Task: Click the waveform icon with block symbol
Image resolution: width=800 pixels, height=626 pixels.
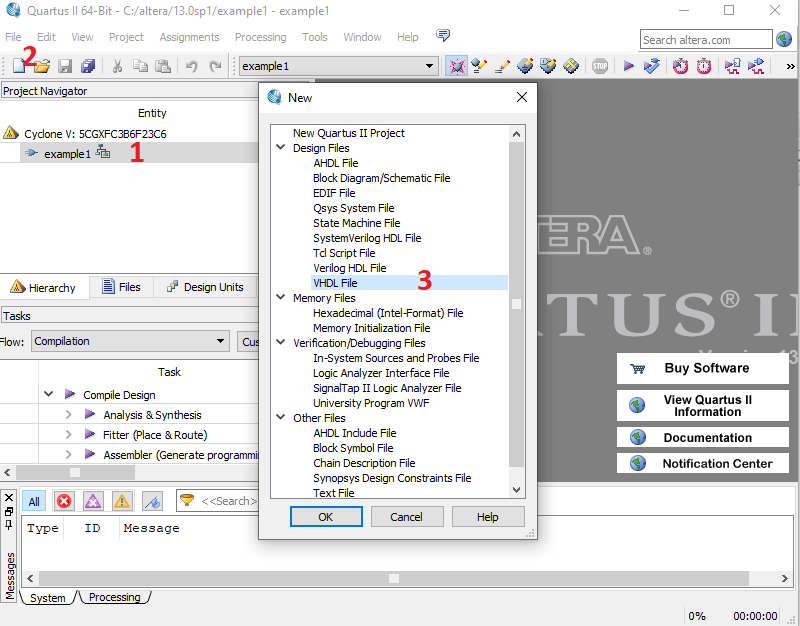Action: pos(733,66)
